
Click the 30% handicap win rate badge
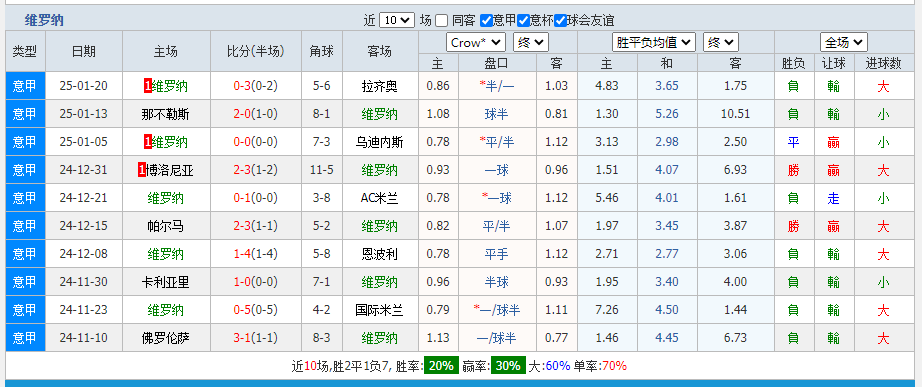point(509,366)
